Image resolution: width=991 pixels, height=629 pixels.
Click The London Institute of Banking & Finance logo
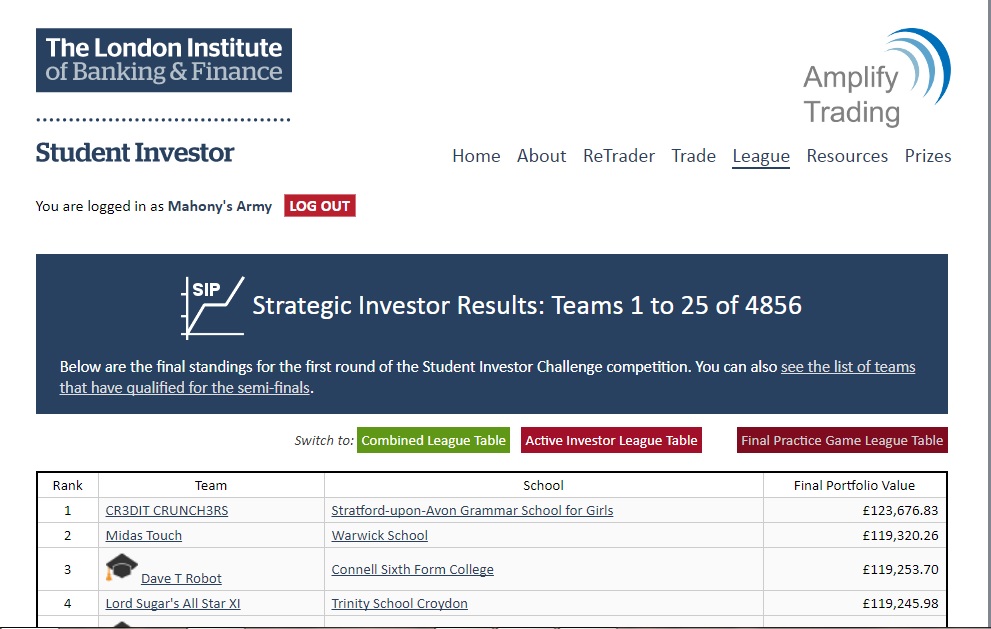(164, 60)
